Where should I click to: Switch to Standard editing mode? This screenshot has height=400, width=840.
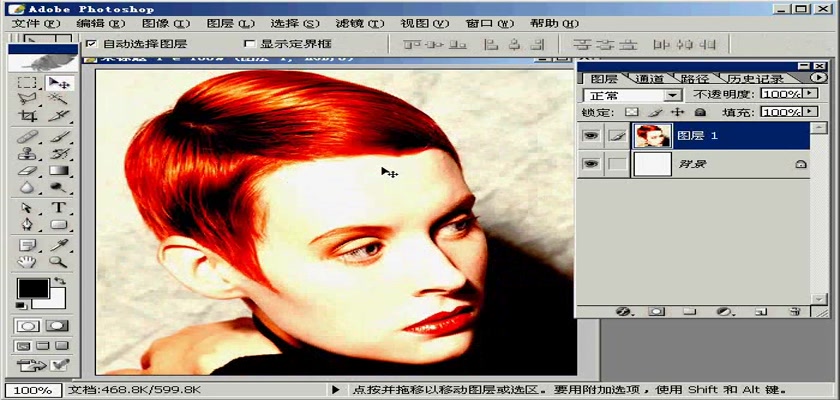[28, 326]
